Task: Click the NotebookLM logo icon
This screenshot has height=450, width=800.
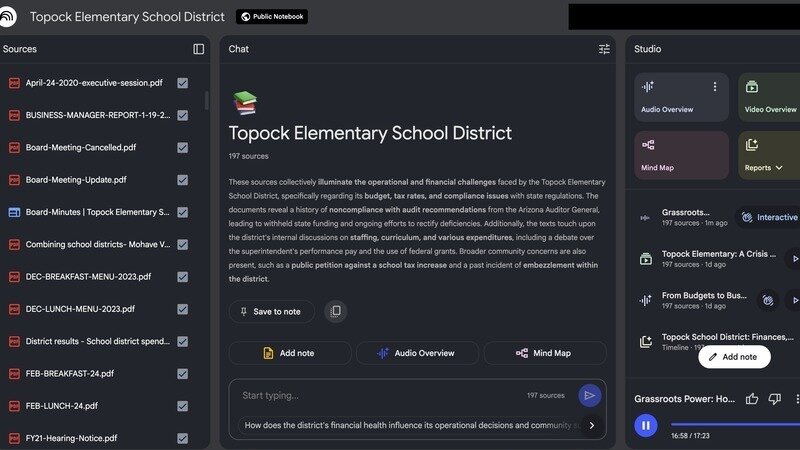Action: (11, 17)
